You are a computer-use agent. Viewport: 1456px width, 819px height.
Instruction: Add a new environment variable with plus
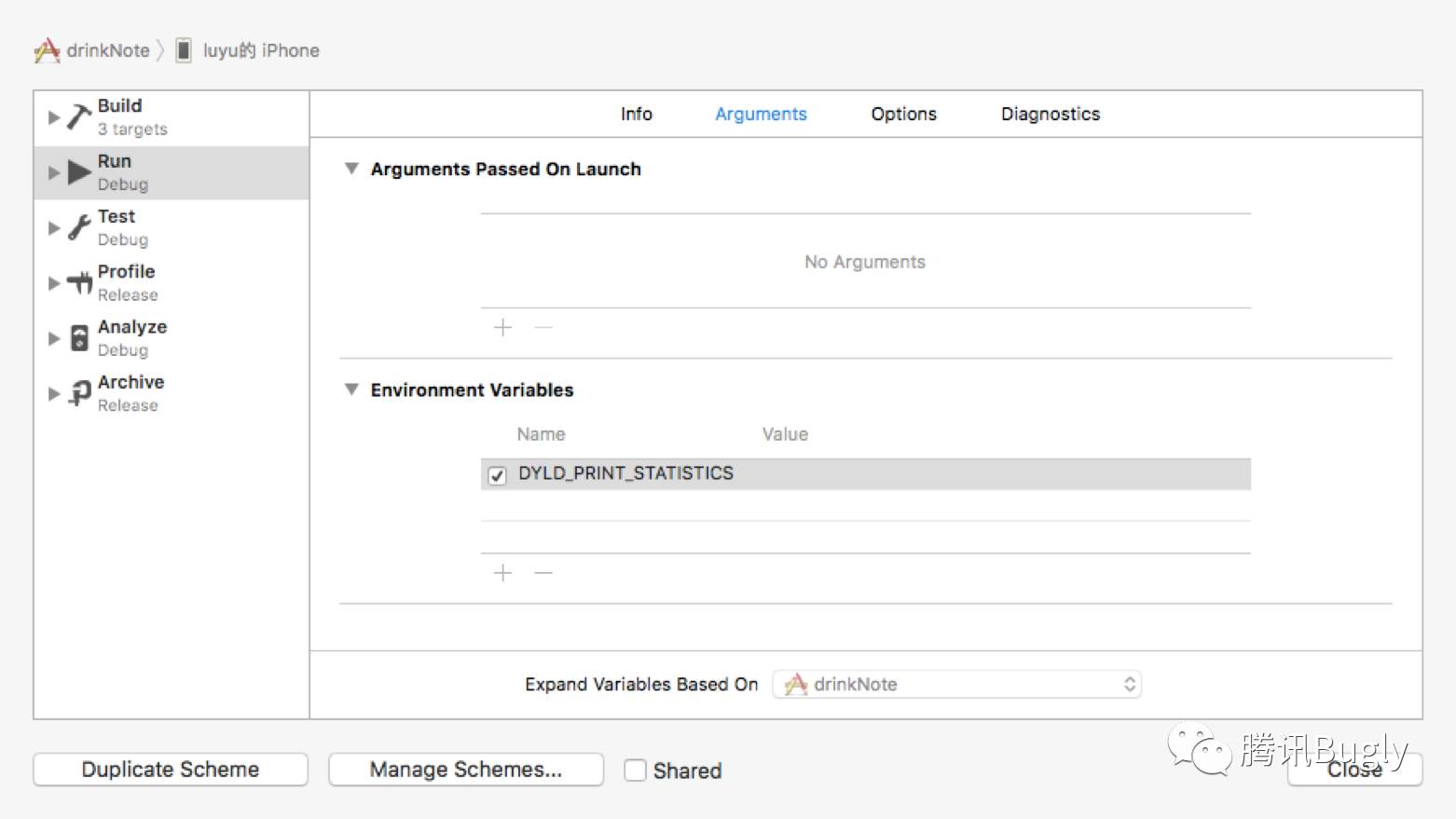pos(502,572)
